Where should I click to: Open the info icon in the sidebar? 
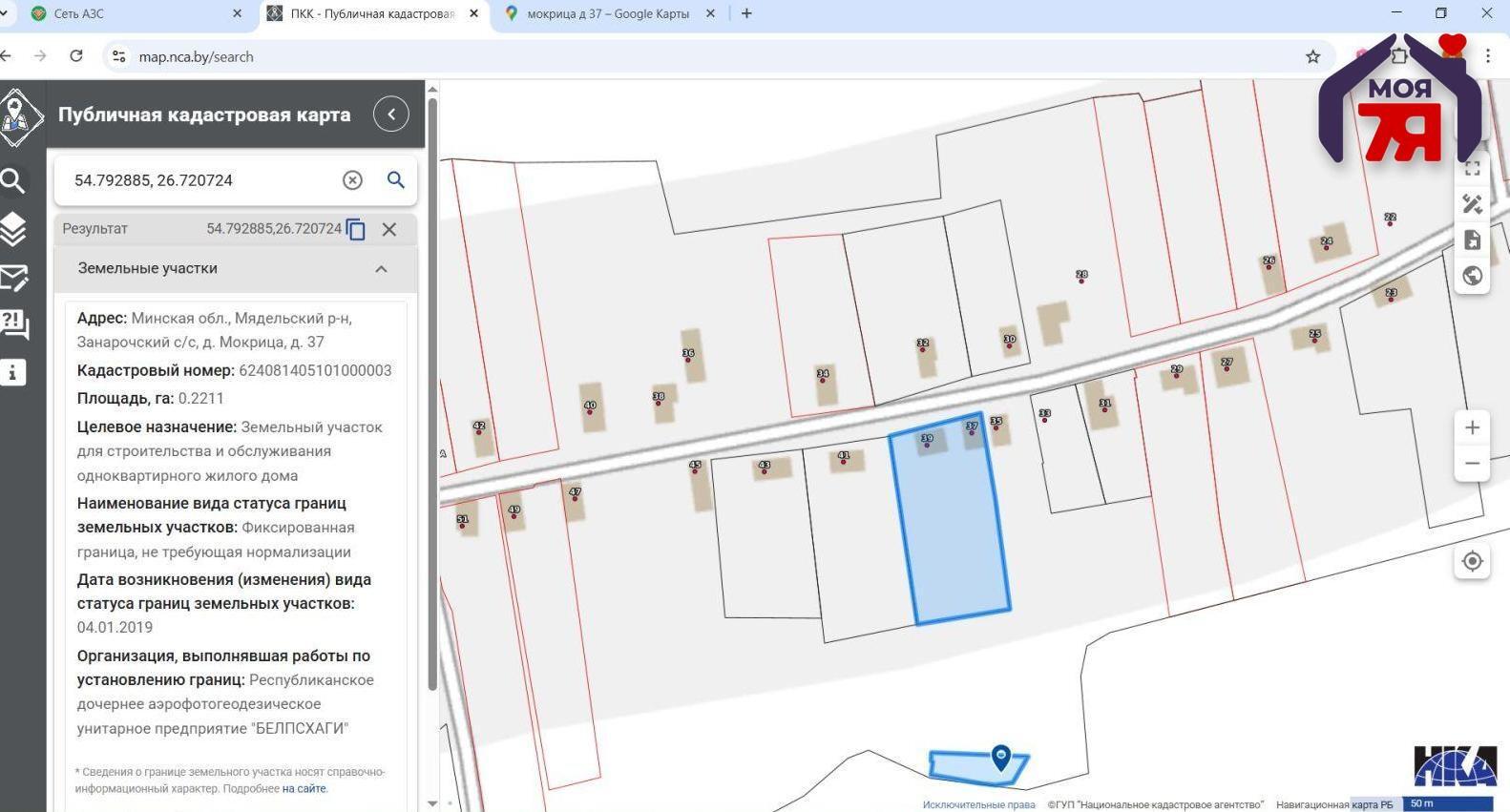[x=13, y=372]
